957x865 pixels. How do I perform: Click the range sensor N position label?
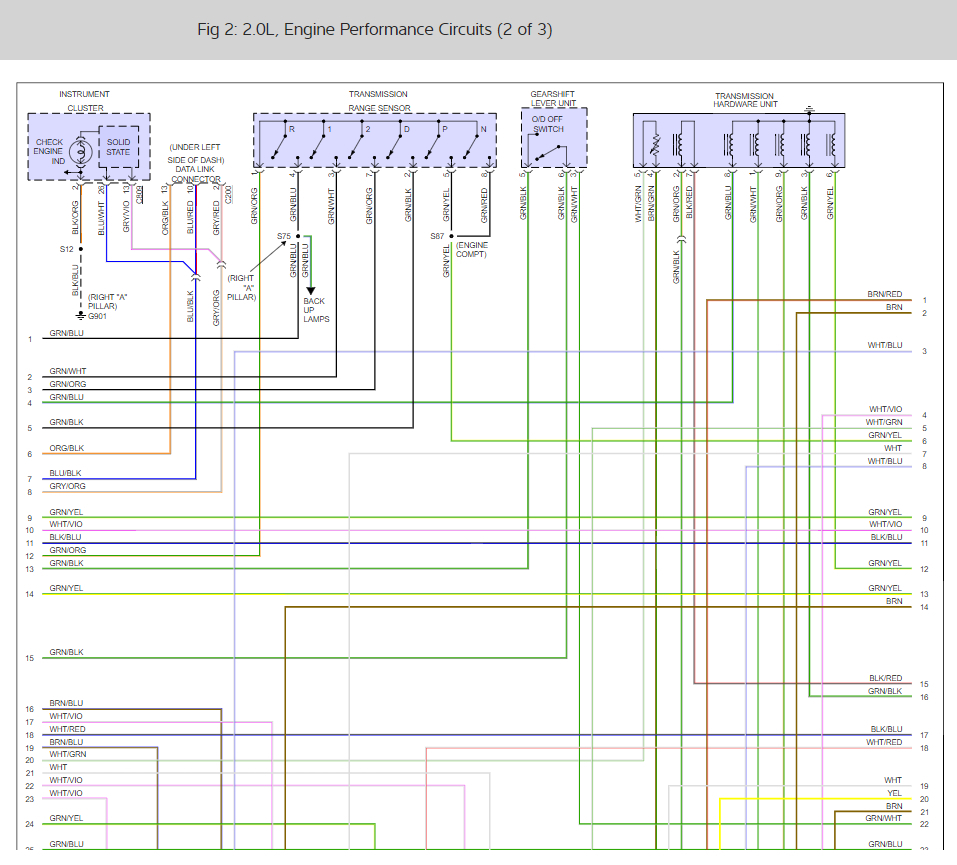(483, 129)
